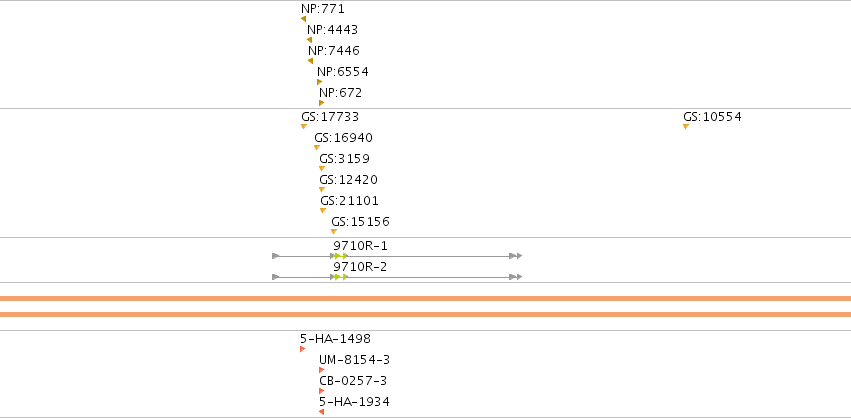The width and height of the screenshot is (851, 418).
Task: Click the right gray end arrows of 9710R-1
Action: click(x=516, y=256)
